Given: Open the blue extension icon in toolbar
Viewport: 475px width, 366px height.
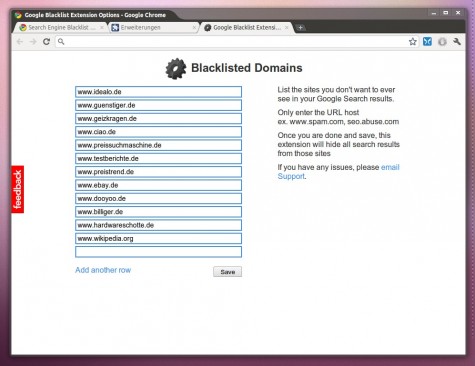Looking at the screenshot, I should click(x=427, y=42).
